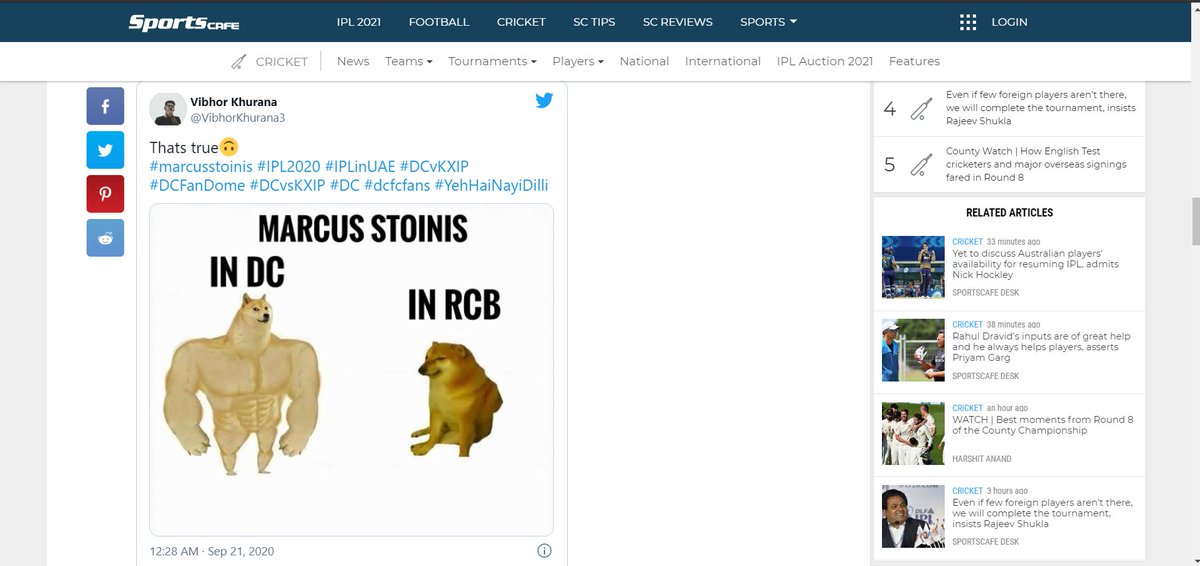Click CRICKET tag on 33 minutes ago article

pyautogui.click(x=967, y=242)
